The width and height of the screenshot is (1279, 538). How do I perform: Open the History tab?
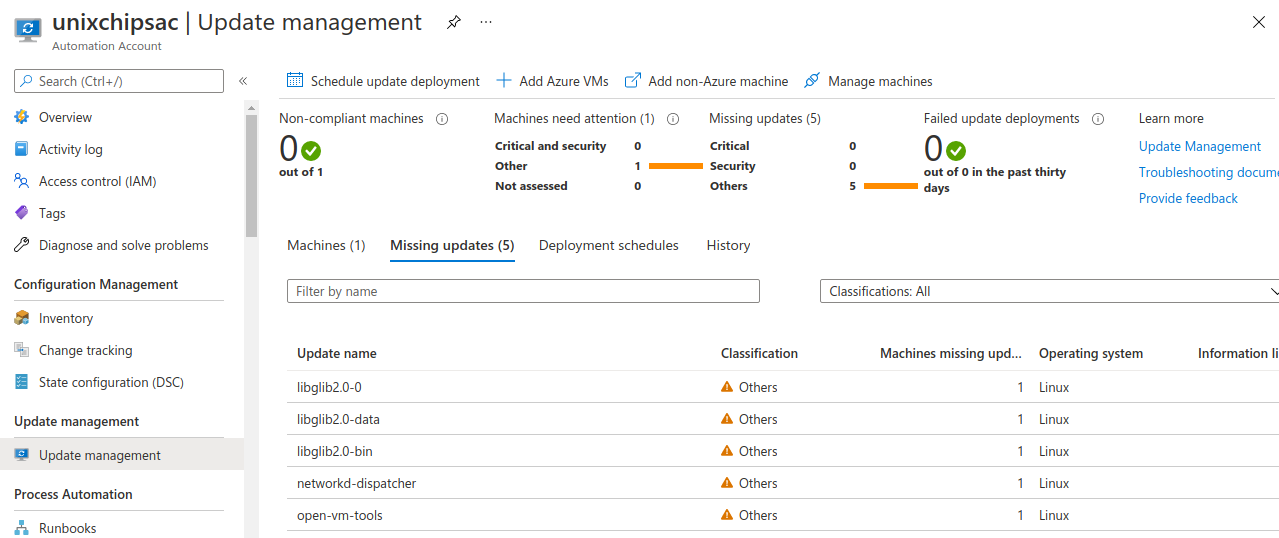(728, 245)
